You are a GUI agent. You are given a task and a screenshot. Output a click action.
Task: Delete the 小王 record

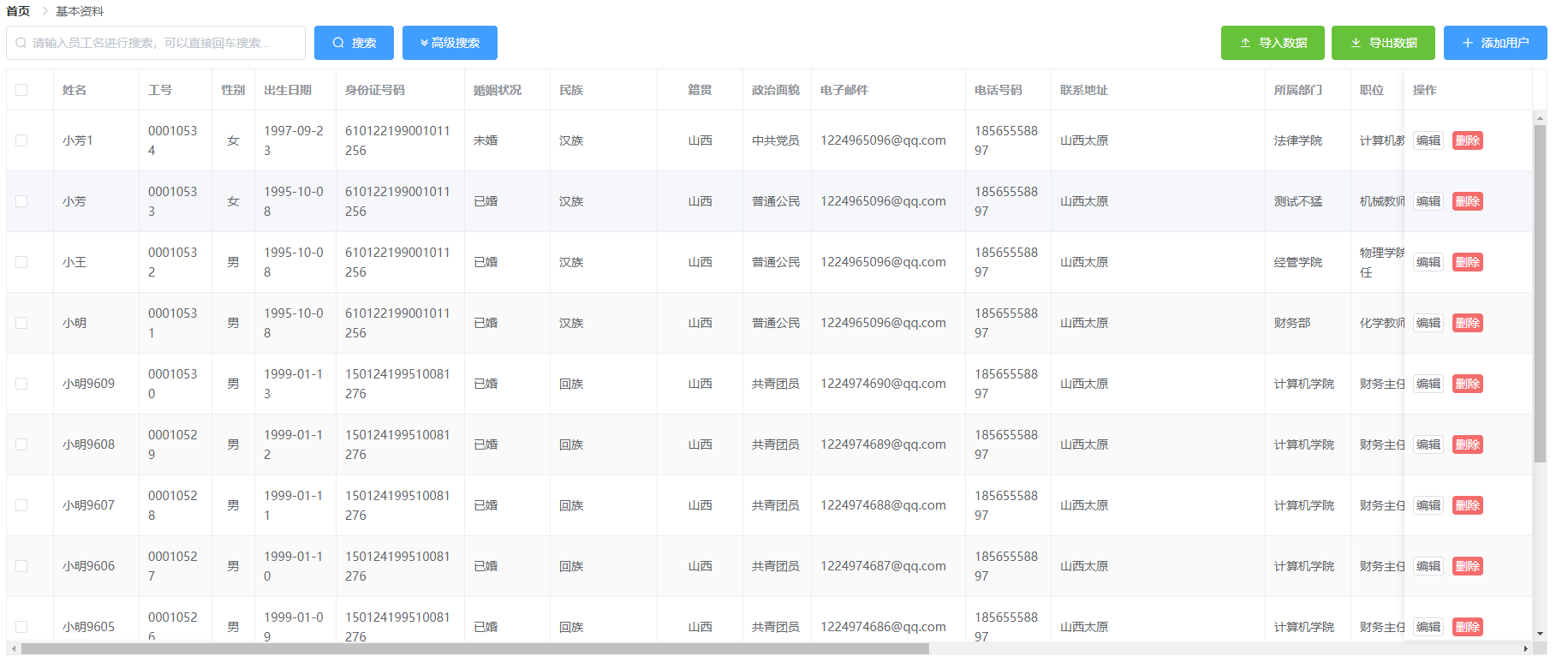tap(1468, 262)
